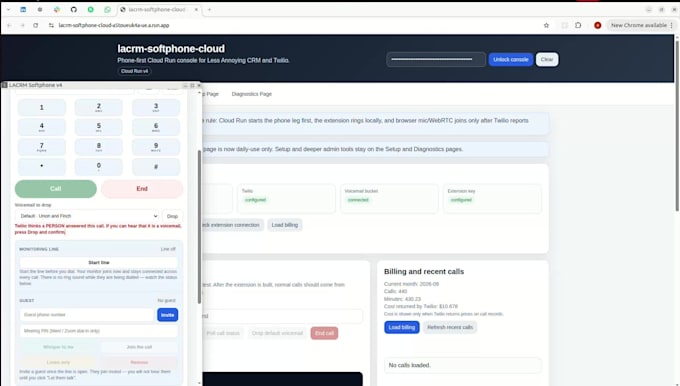This screenshot has width=680, height=386.
Task: Dial digit 6 on softphone keypad
Action: (x=156, y=127)
